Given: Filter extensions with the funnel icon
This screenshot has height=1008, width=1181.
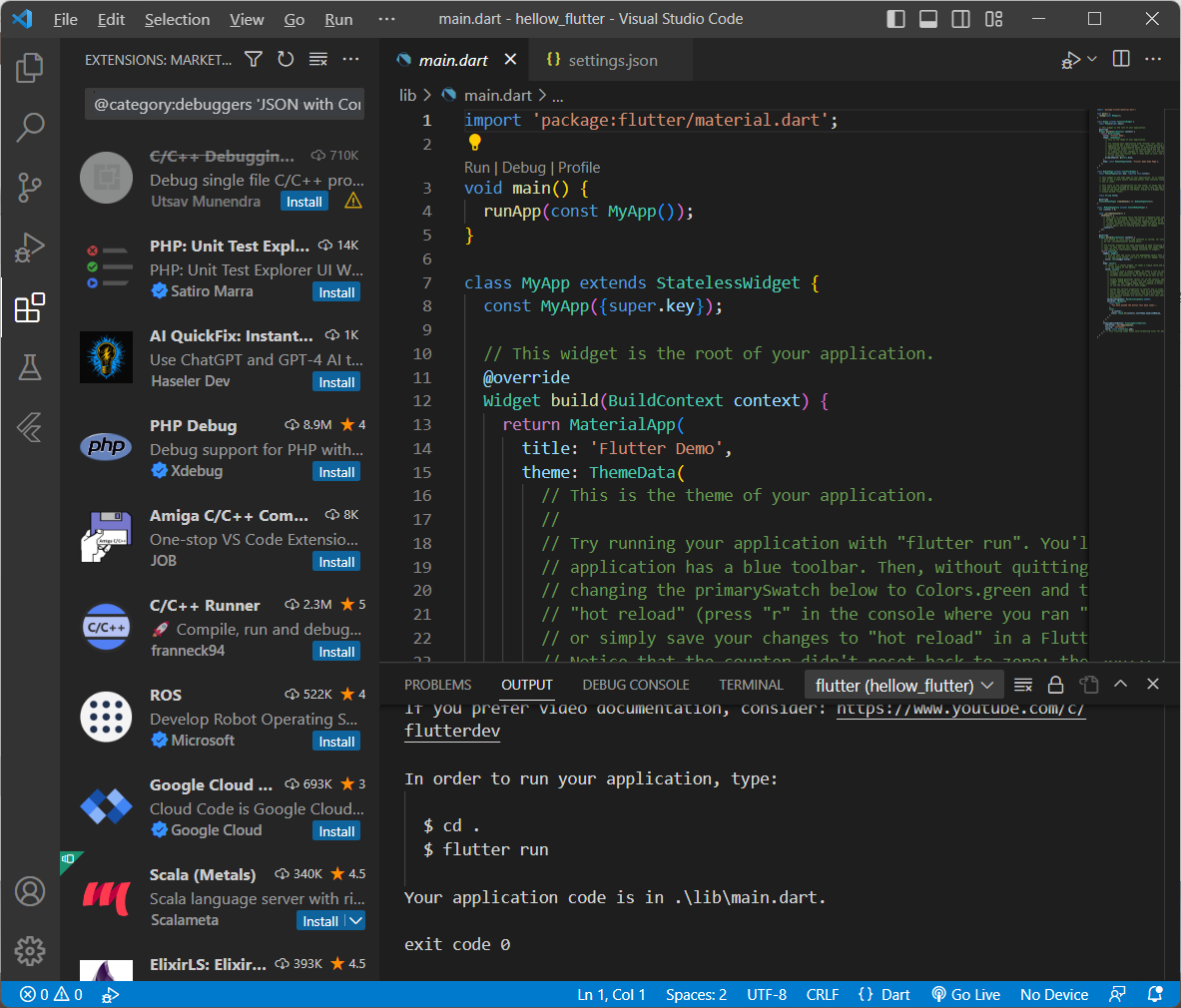Looking at the screenshot, I should [x=254, y=60].
